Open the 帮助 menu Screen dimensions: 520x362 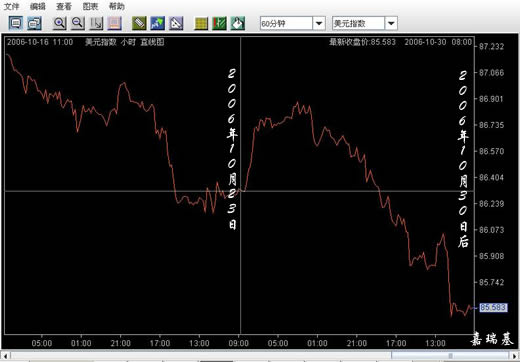117,6
